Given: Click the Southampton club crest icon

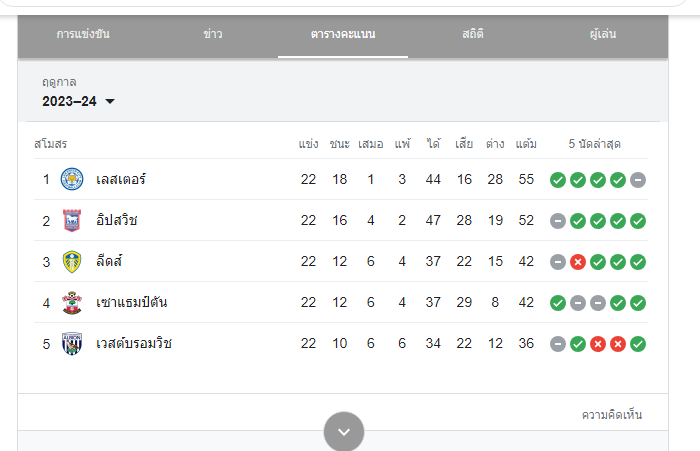Looking at the screenshot, I should [x=72, y=303].
